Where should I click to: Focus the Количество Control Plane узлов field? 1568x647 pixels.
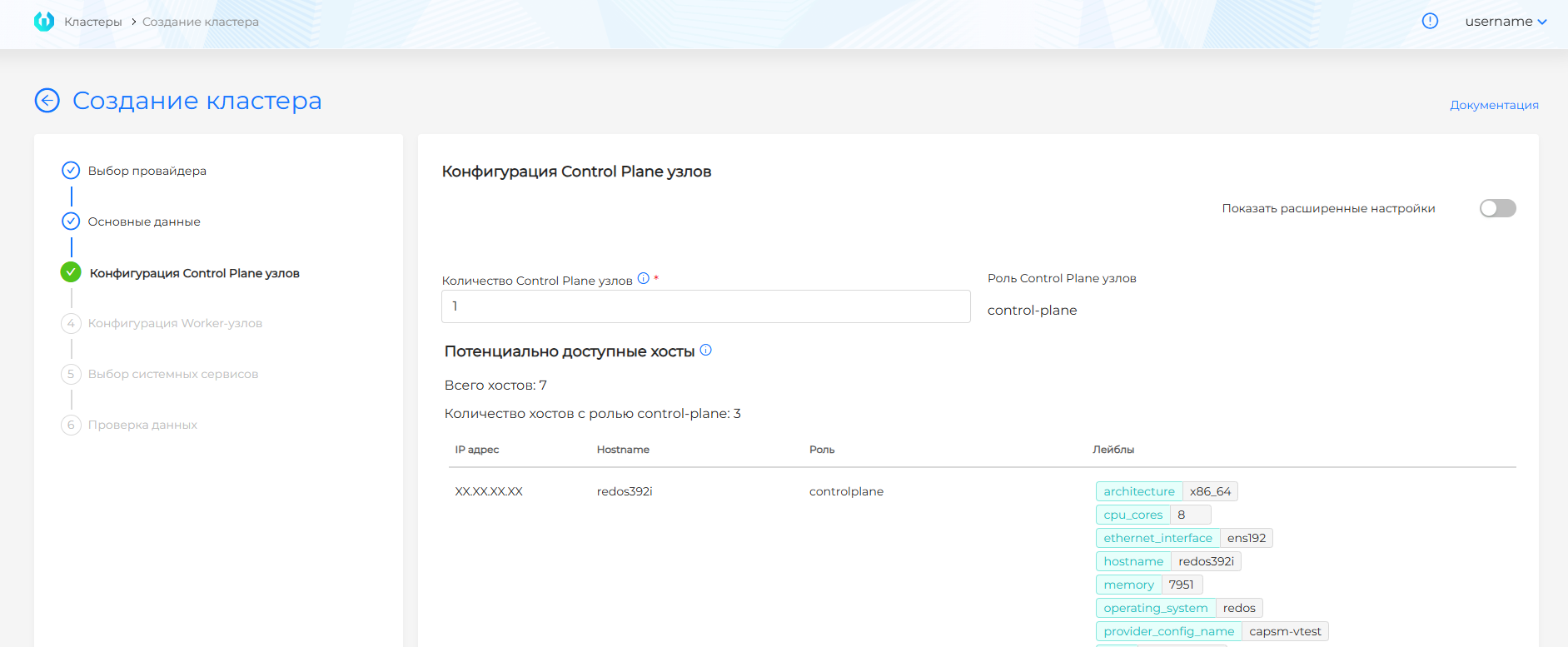click(705, 306)
